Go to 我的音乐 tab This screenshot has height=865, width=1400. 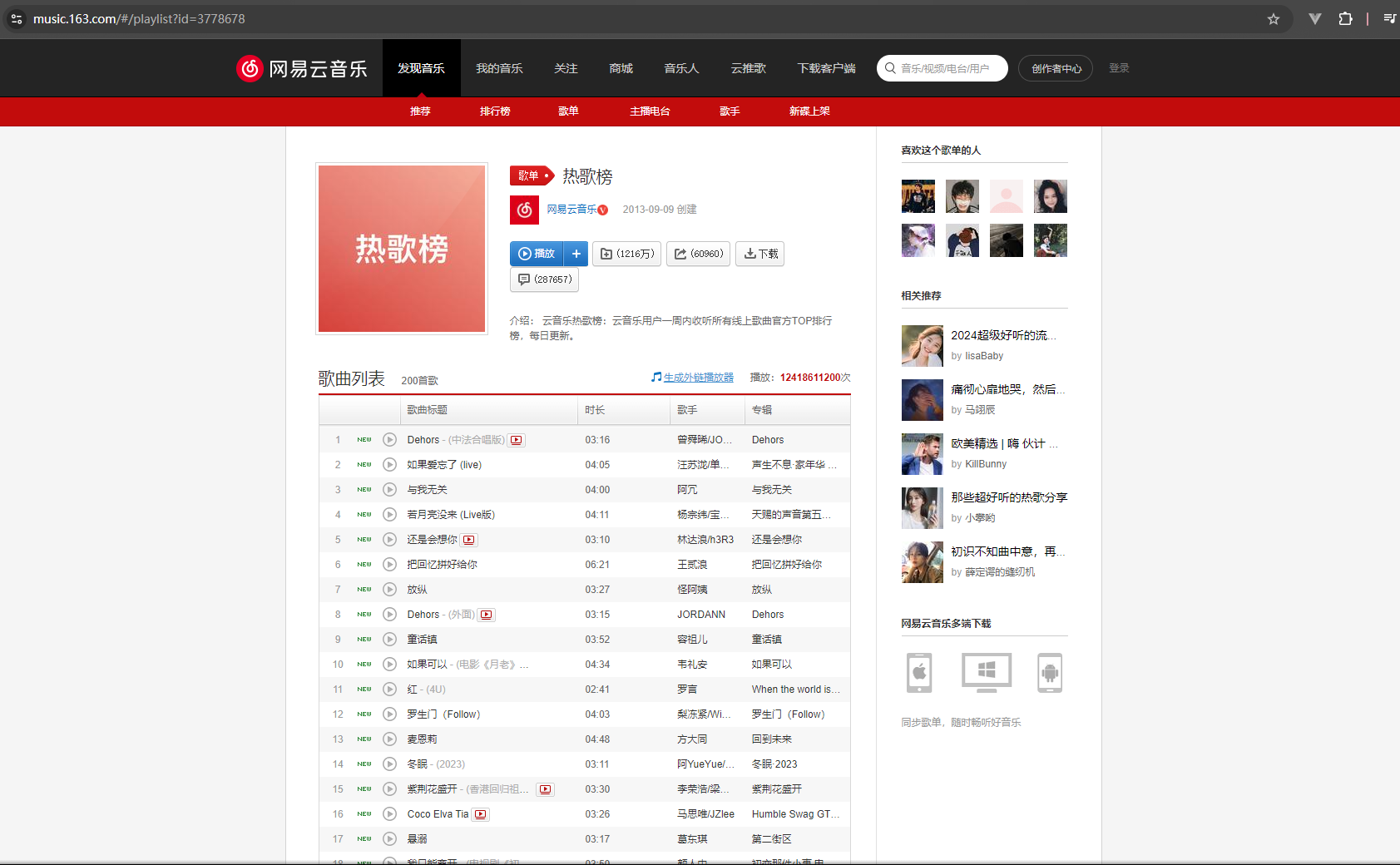tap(499, 68)
